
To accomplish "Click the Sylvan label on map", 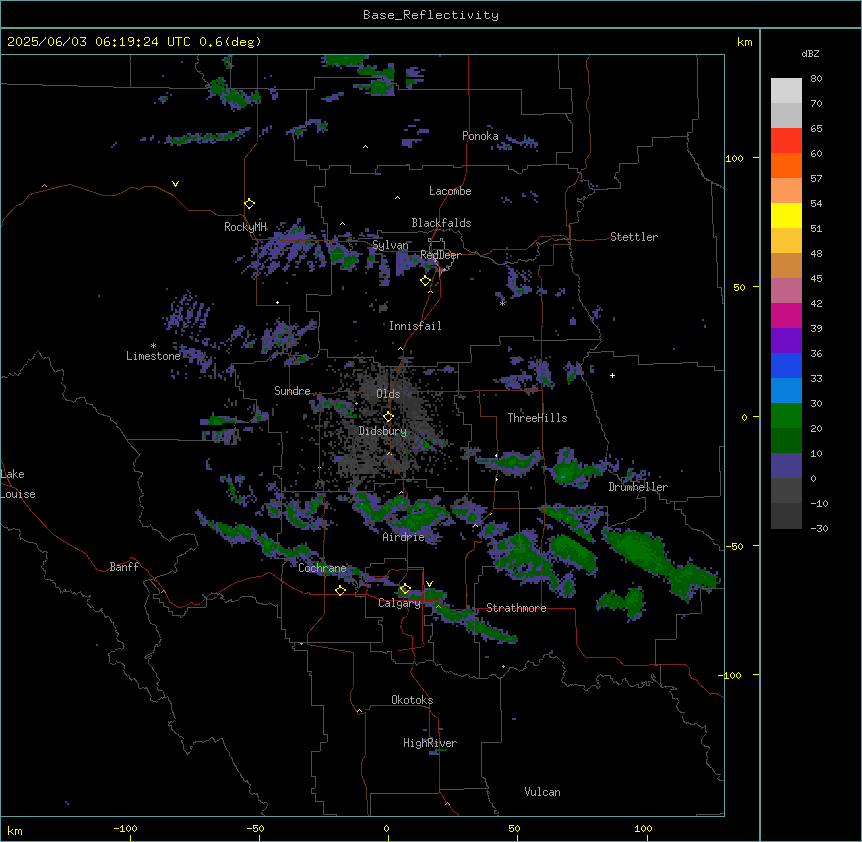I will pos(390,245).
